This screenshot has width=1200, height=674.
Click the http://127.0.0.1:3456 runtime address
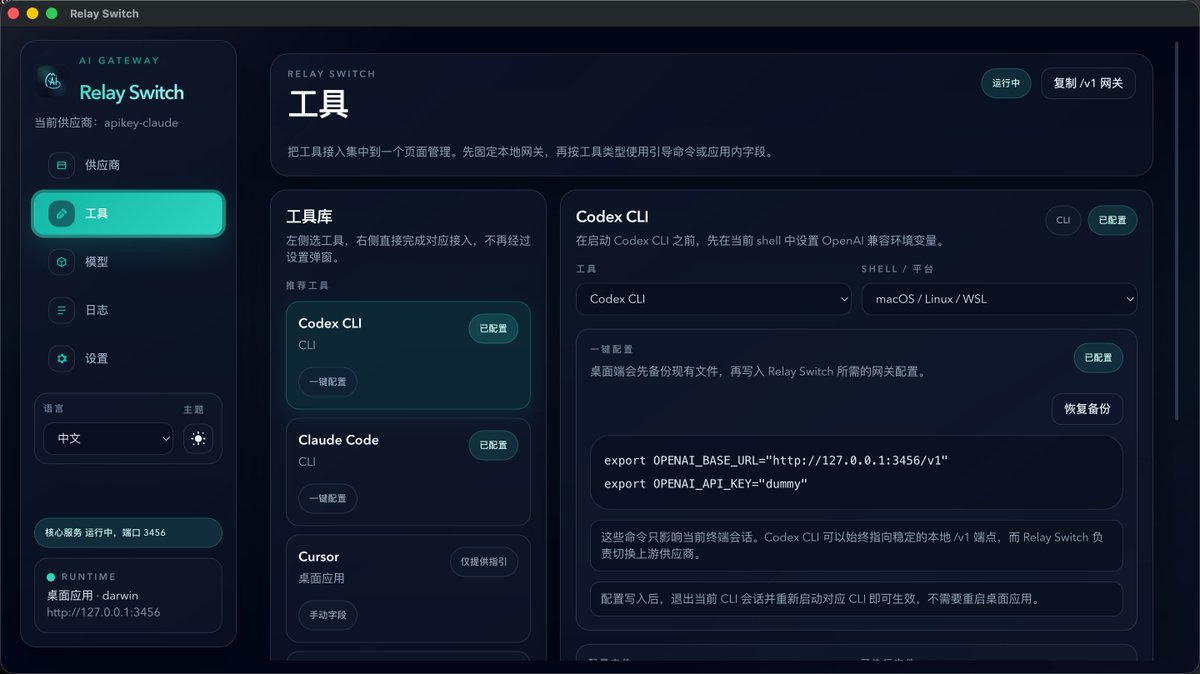pos(103,612)
